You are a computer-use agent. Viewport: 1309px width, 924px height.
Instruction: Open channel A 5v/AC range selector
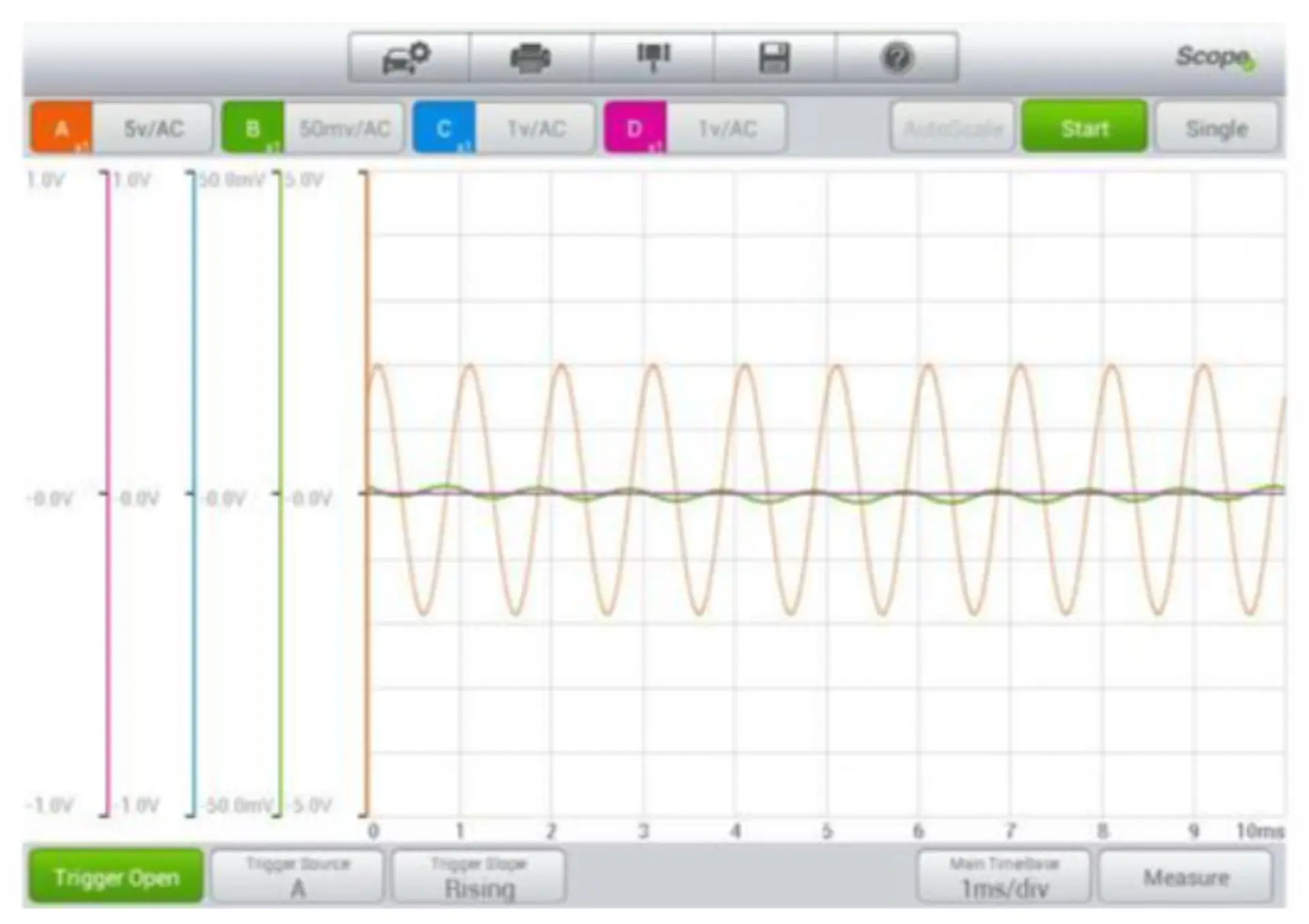[x=153, y=128]
